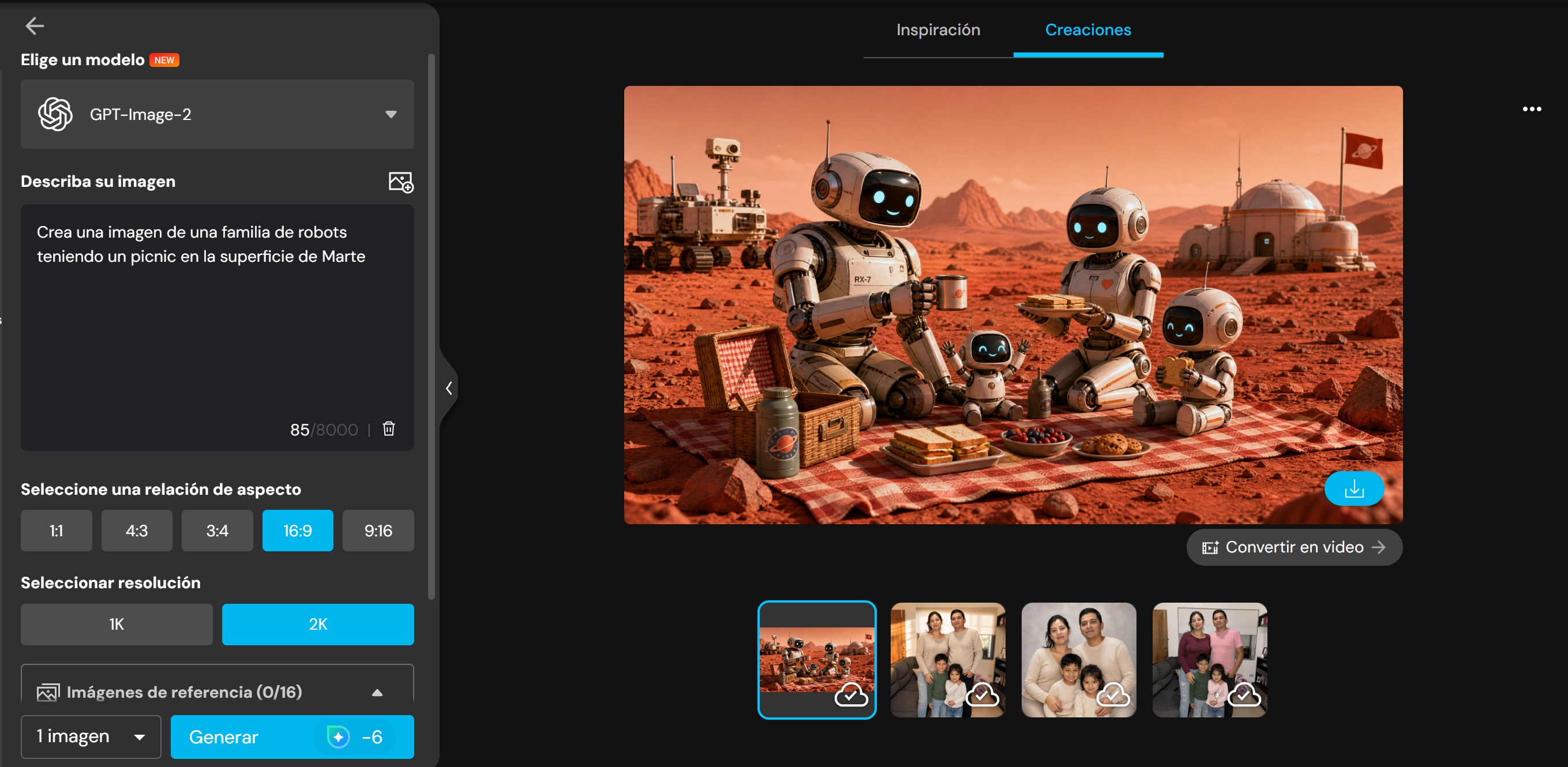Select the 9:16 aspect ratio
Viewport: 1568px width, 767px height.
[378, 531]
